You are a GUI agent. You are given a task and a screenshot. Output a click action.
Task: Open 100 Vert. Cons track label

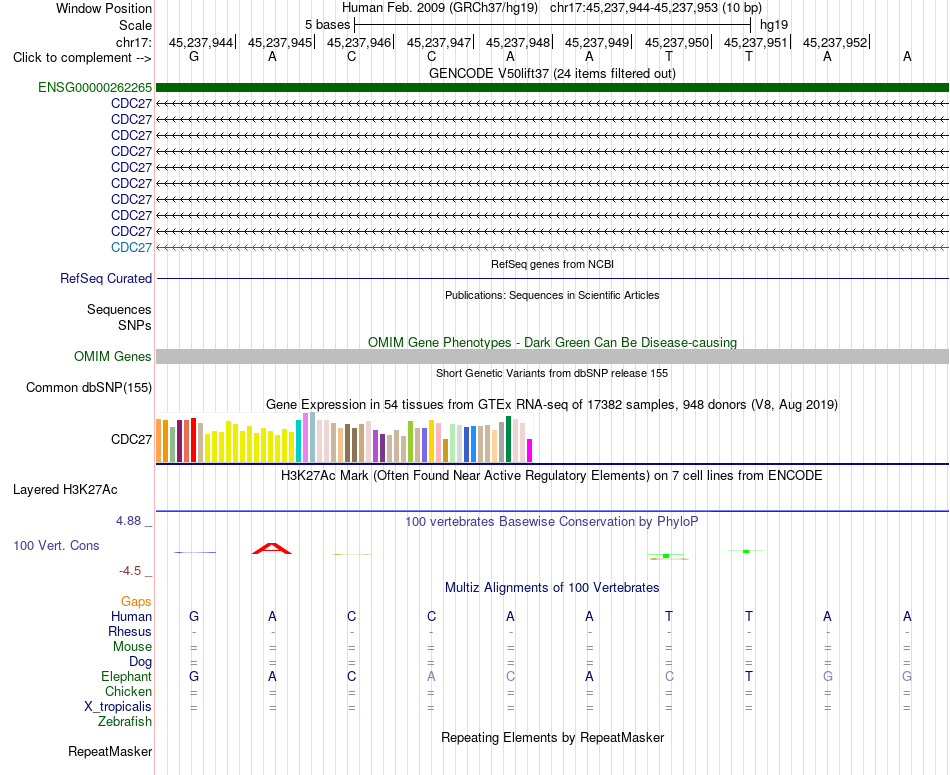coord(56,545)
